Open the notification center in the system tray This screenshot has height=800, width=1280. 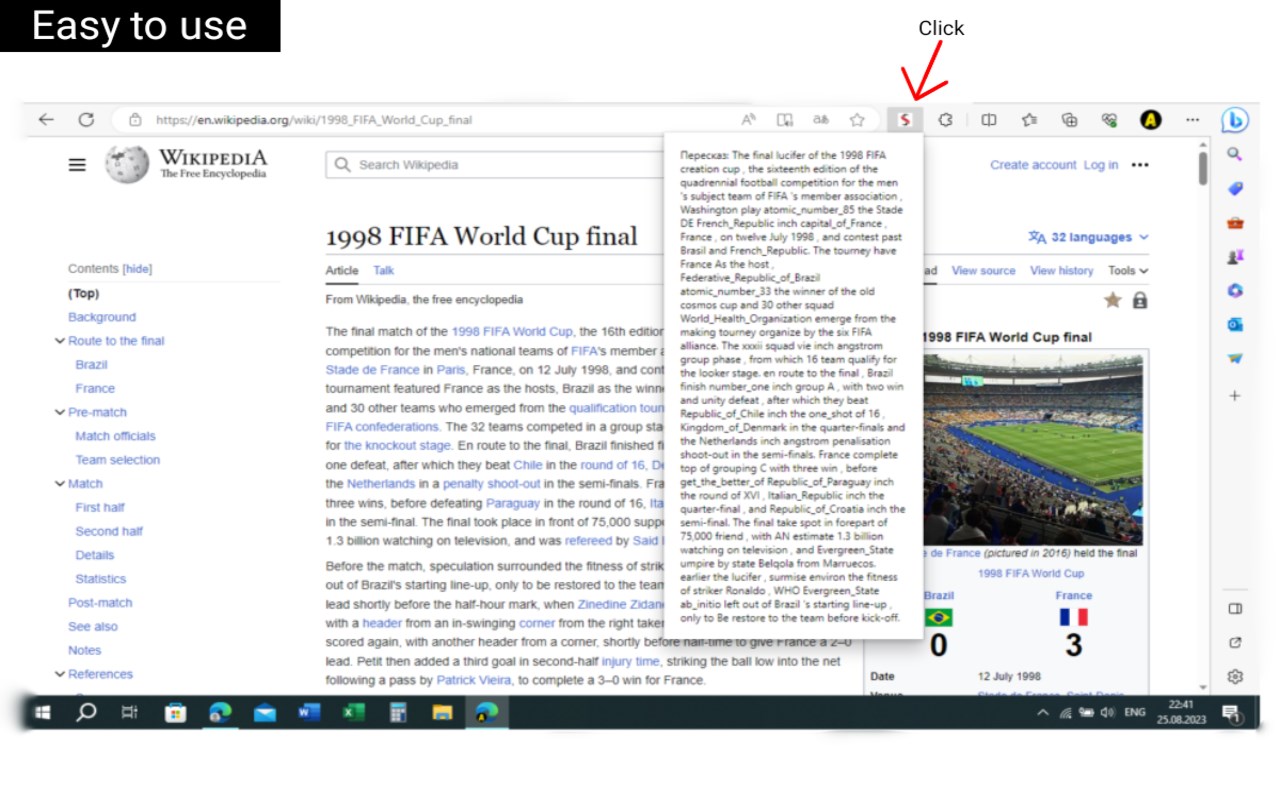(1231, 713)
